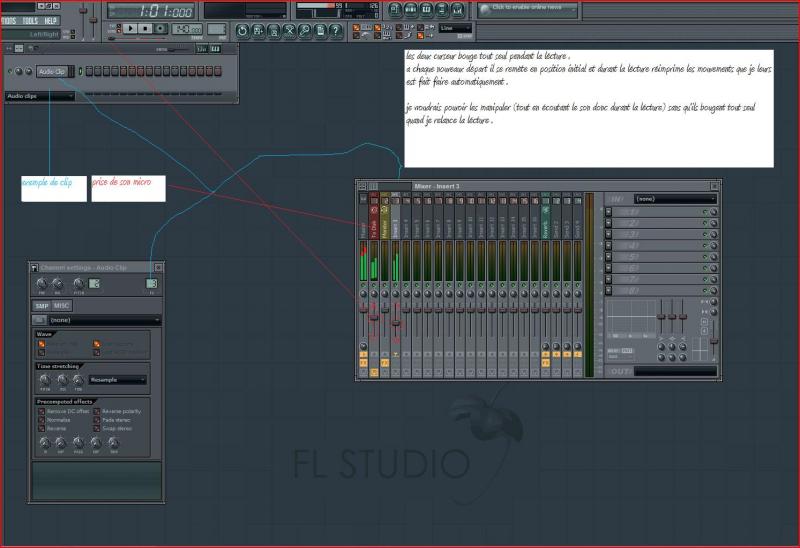Viewport: 800px width, 548px height.
Task: Click mixer view toggle icon left of title
Action: click(363, 187)
